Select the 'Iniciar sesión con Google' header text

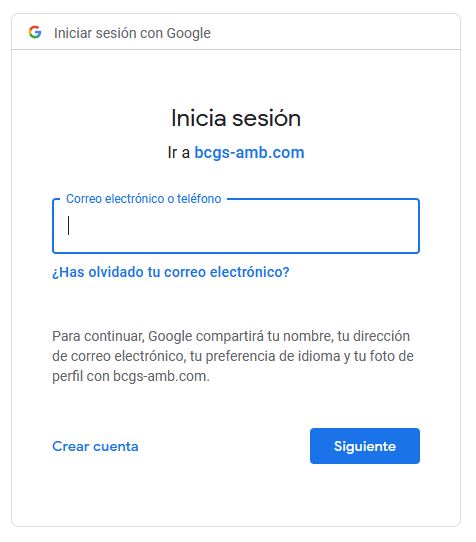click(132, 33)
